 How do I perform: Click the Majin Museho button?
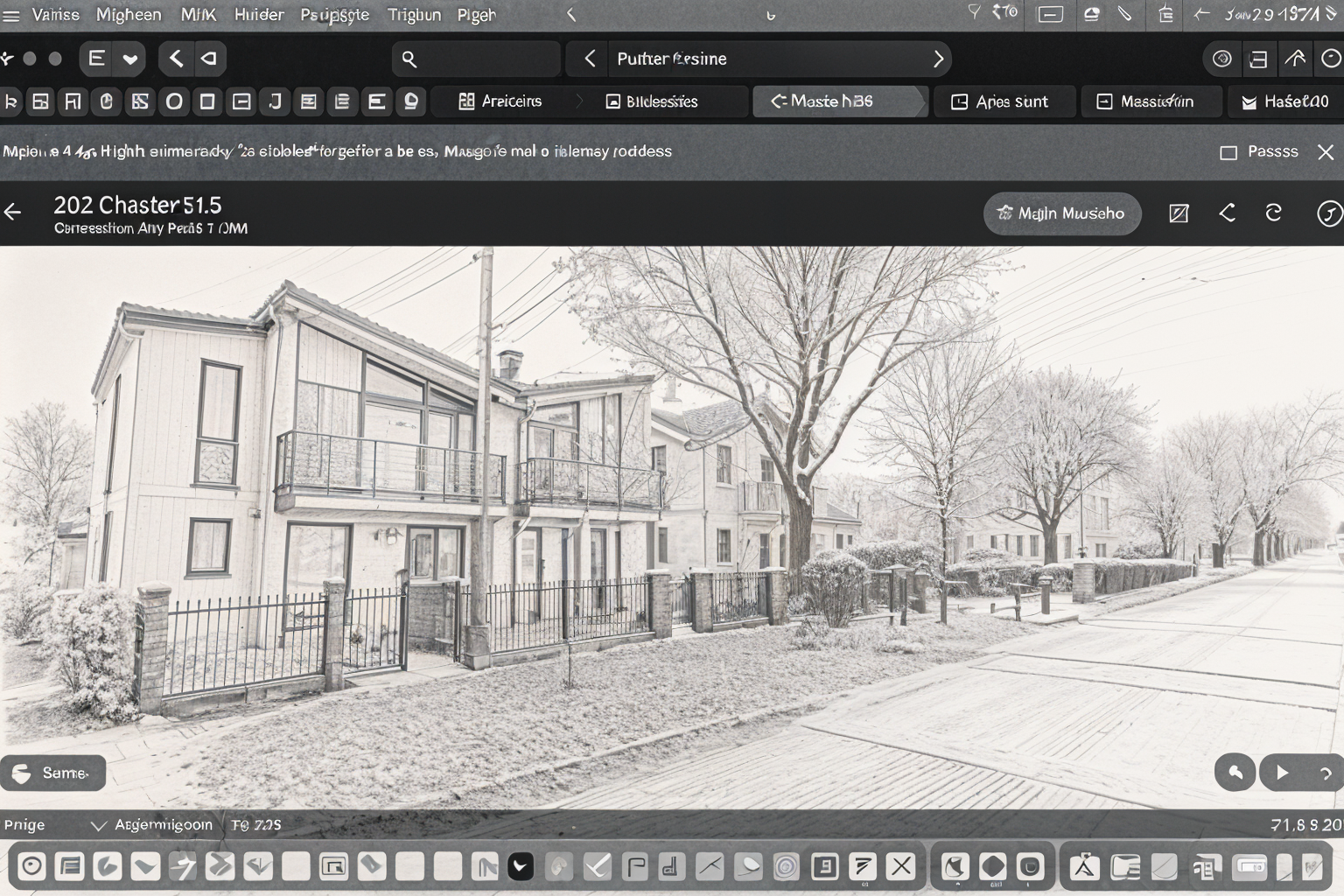(1061, 213)
